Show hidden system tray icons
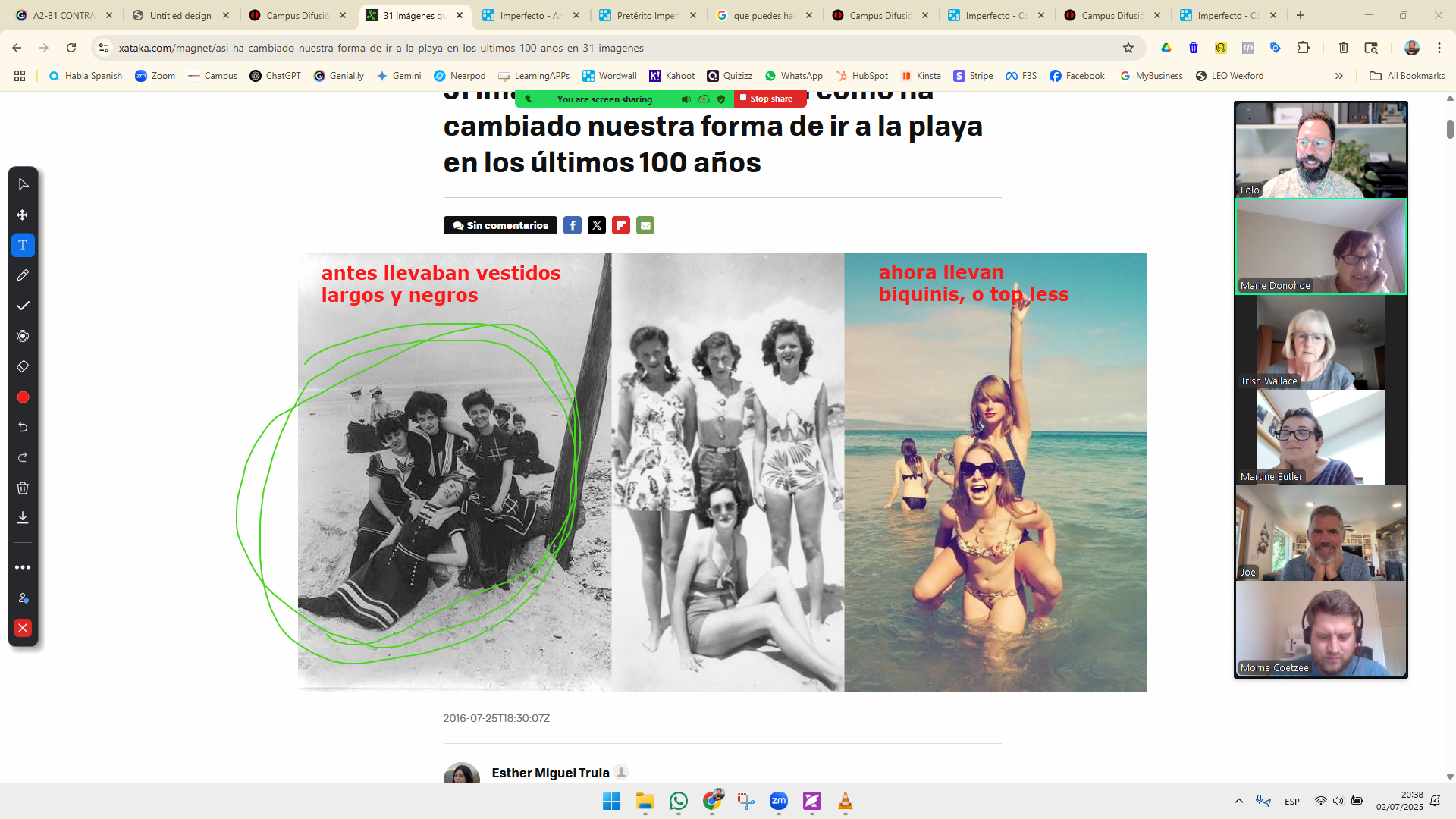This screenshot has height=819, width=1456. (1239, 801)
